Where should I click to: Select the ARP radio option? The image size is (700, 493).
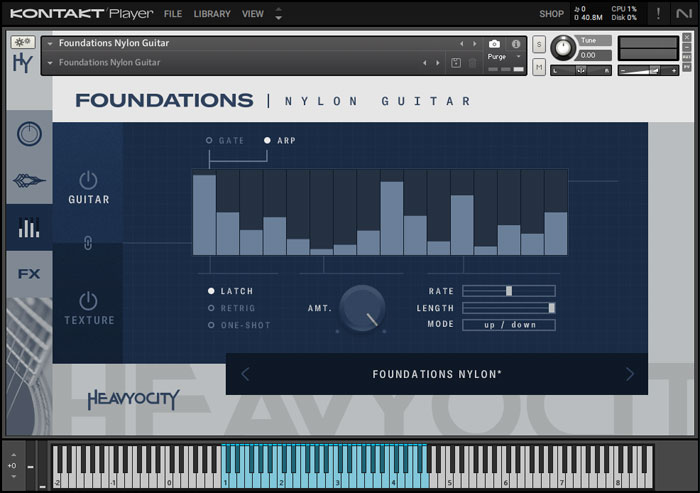click(x=267, y=140)
